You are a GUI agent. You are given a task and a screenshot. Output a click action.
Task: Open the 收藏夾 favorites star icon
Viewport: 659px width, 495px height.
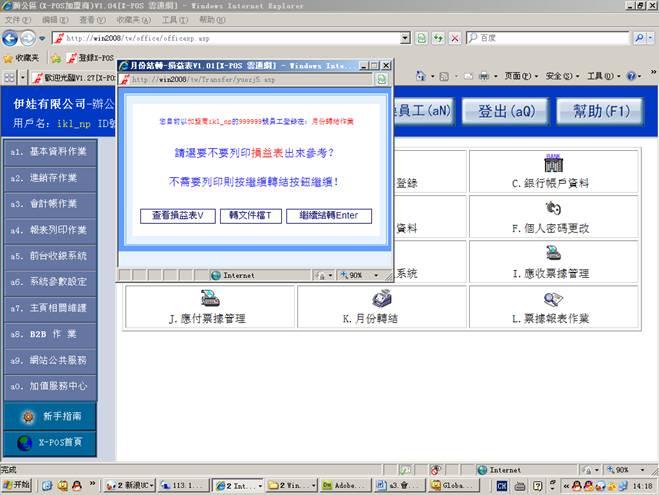[x=8, y=58]
